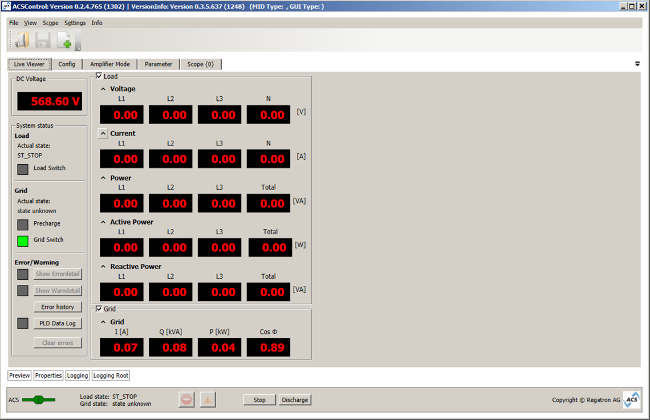Click the new document toolbar icon
The image size is (650, 420).
[x=65, y=40]
